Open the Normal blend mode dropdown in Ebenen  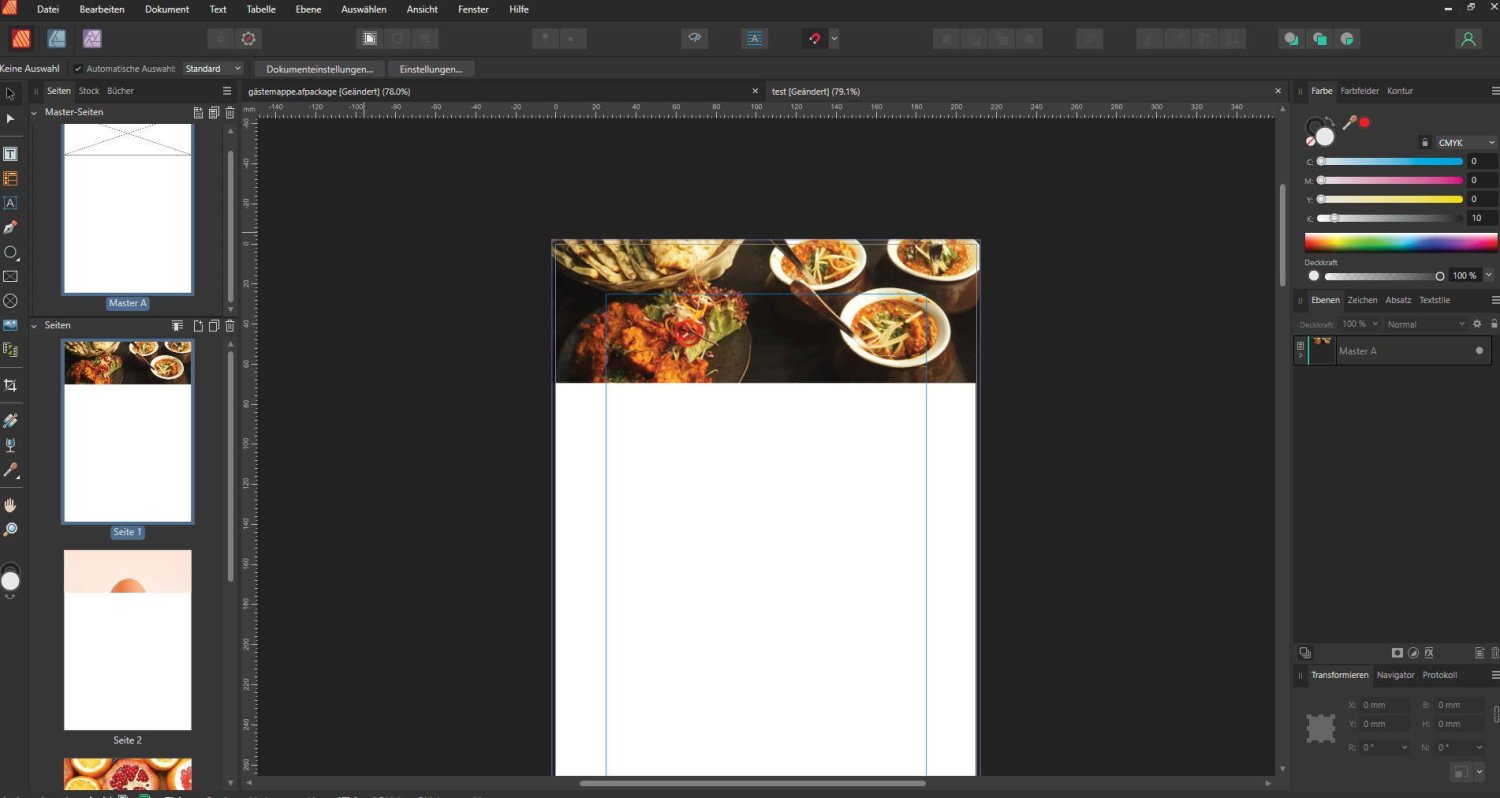click(1424, 323)
